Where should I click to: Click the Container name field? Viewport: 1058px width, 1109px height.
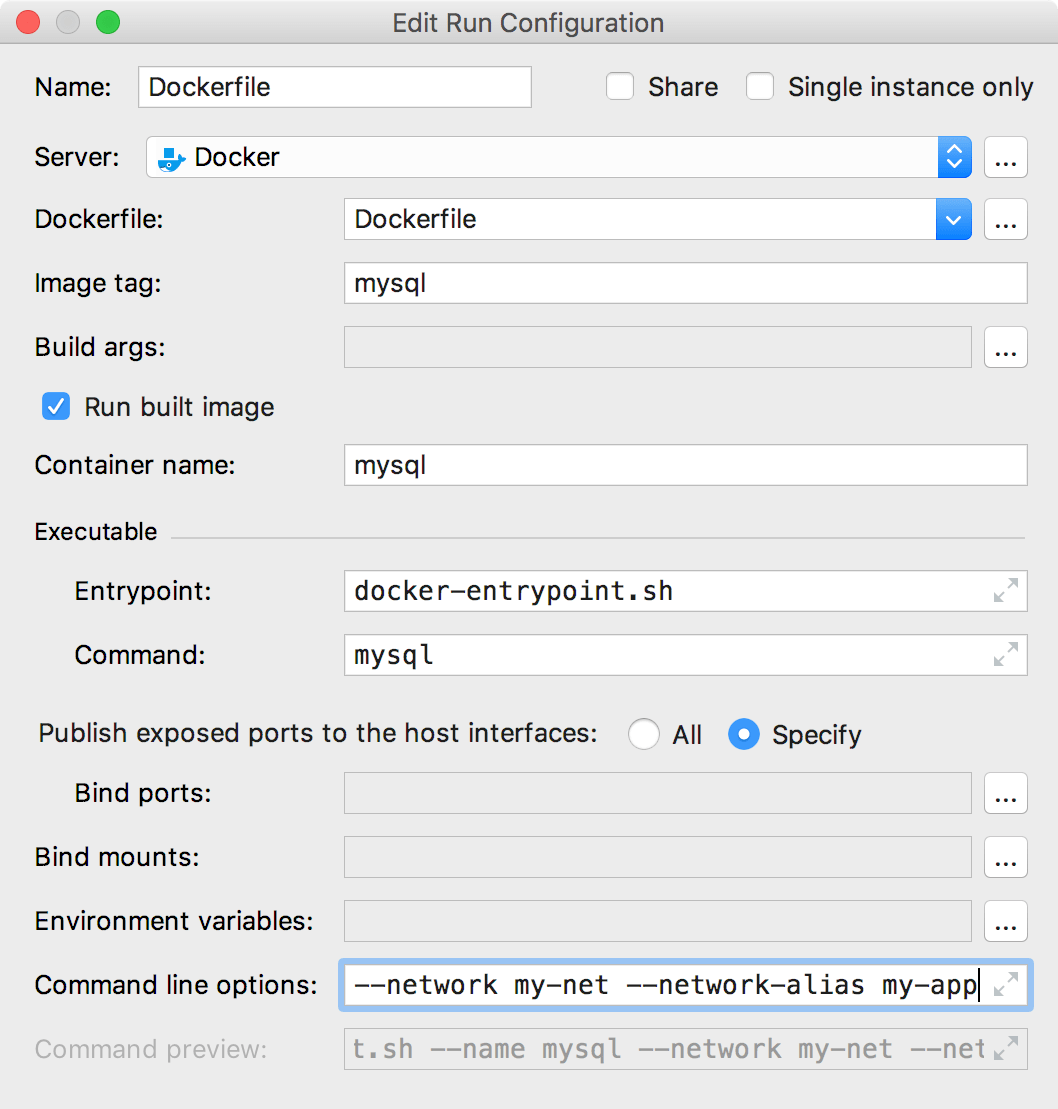pyautogui.click(x=685, y=465)
